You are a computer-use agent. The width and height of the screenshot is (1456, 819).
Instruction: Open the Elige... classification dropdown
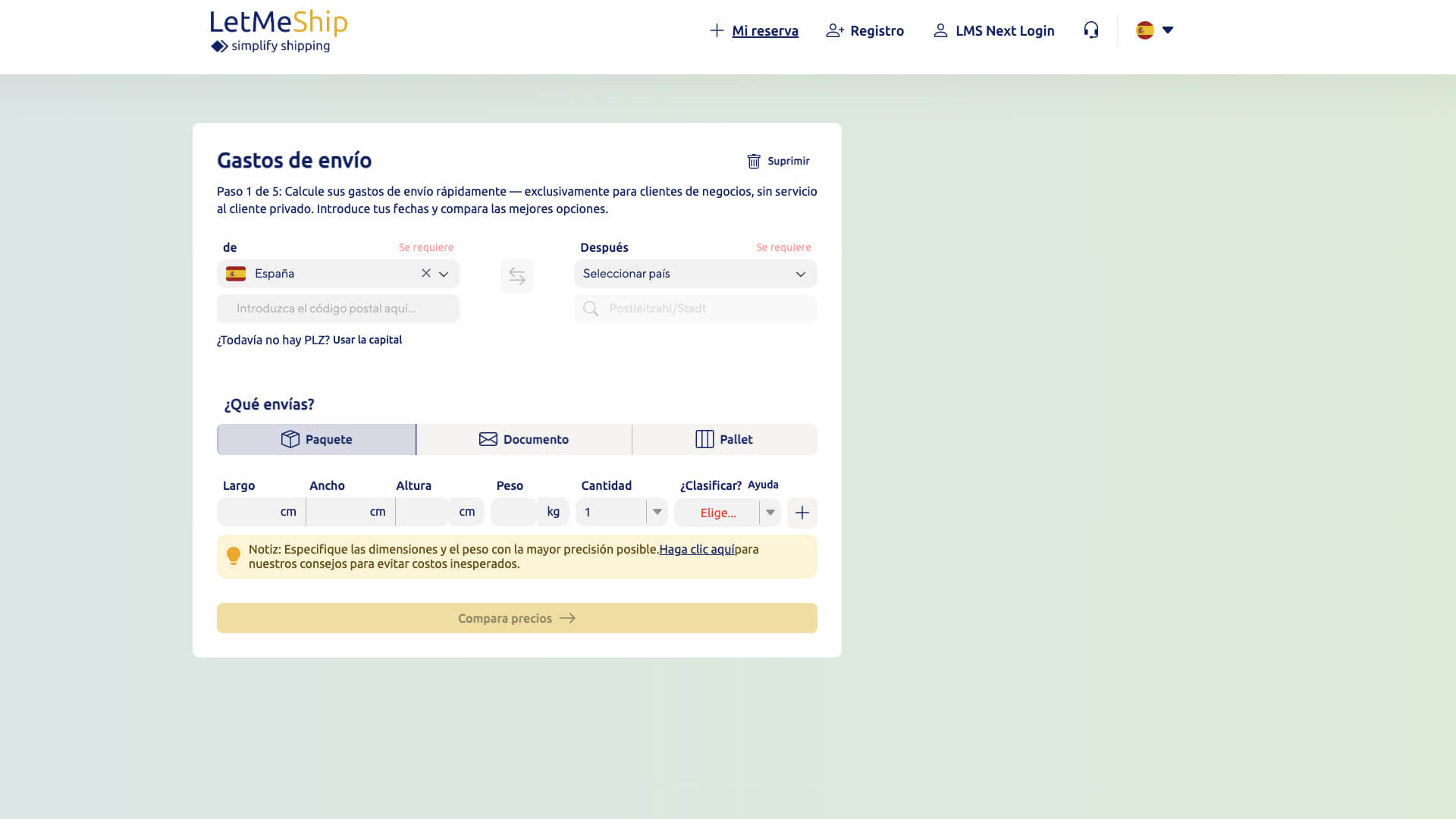tap(726, 513)
